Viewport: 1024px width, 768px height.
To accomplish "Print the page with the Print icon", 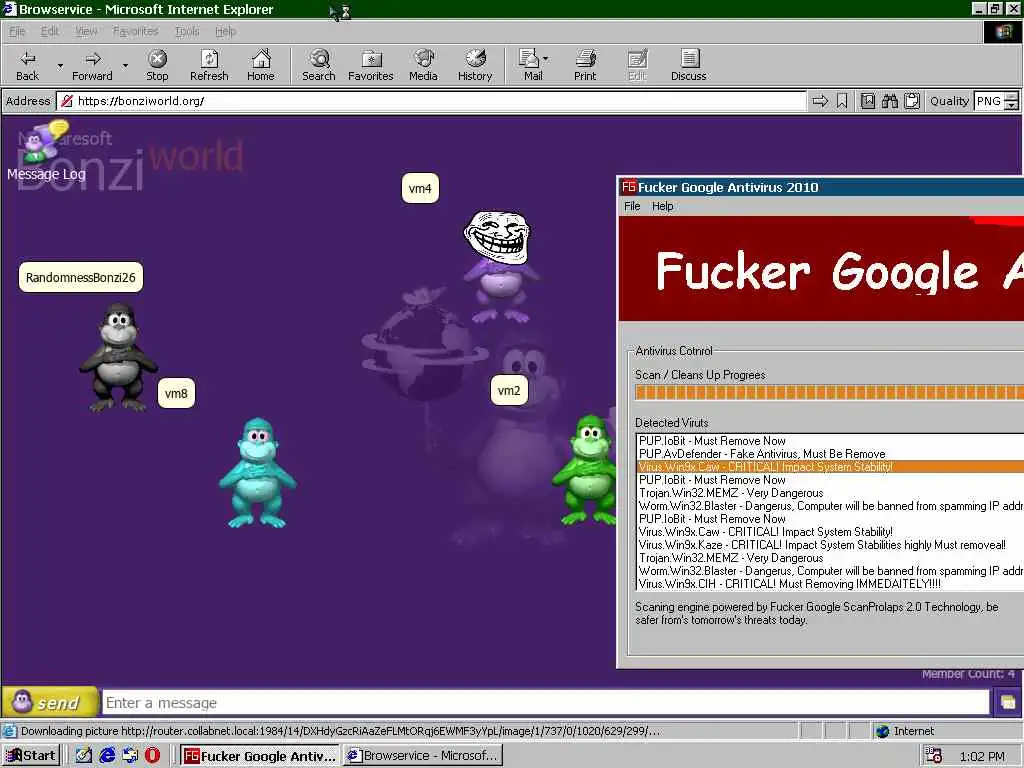I will point(585,65).
